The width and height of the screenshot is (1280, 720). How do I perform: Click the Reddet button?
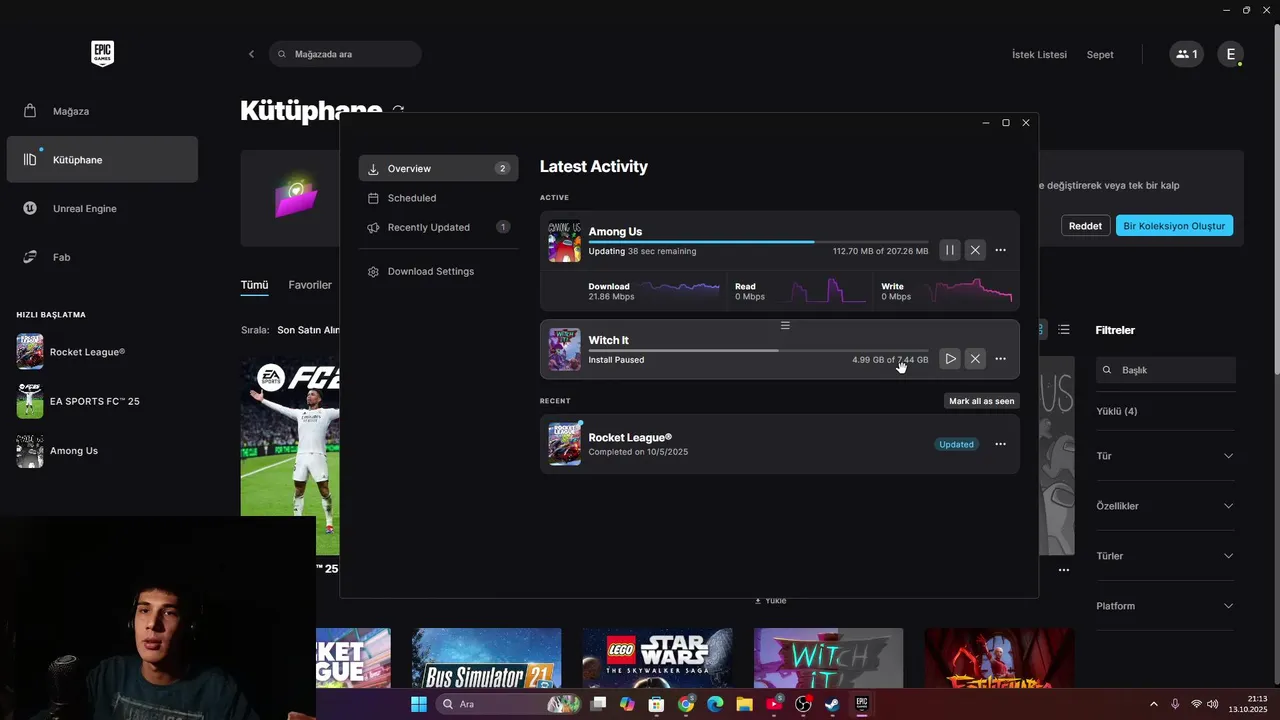click(1085, 226)
